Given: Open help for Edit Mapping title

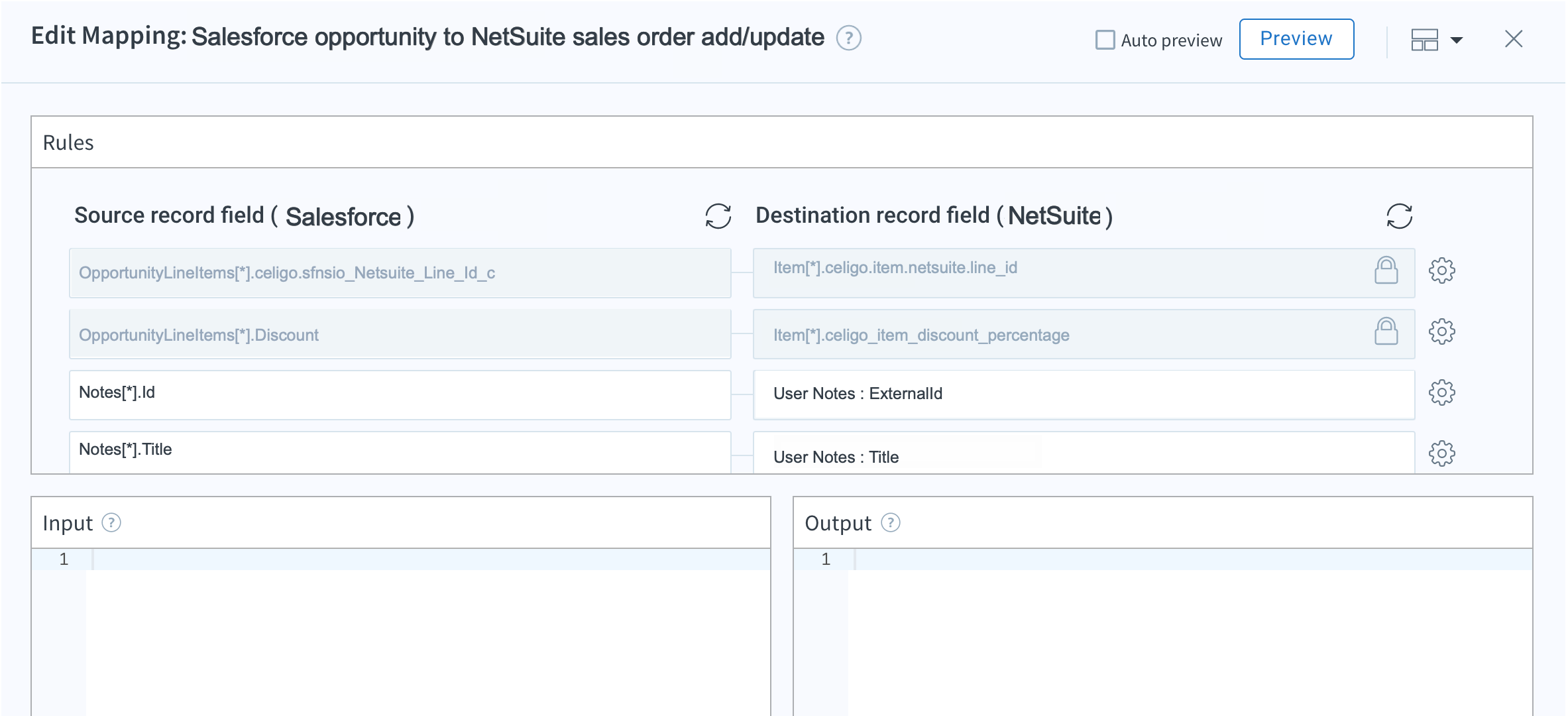Looking at the screenshot, I should (x=848, y=38).
